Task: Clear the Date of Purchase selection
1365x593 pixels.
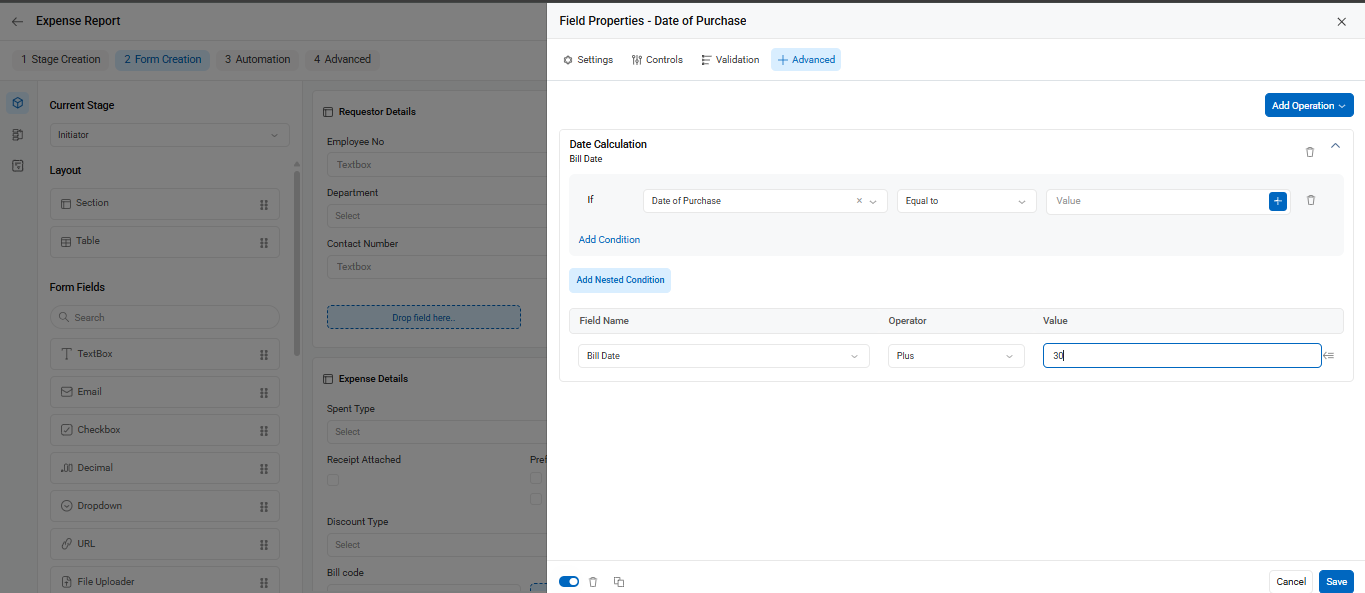Action: click(x=859, y=201)
